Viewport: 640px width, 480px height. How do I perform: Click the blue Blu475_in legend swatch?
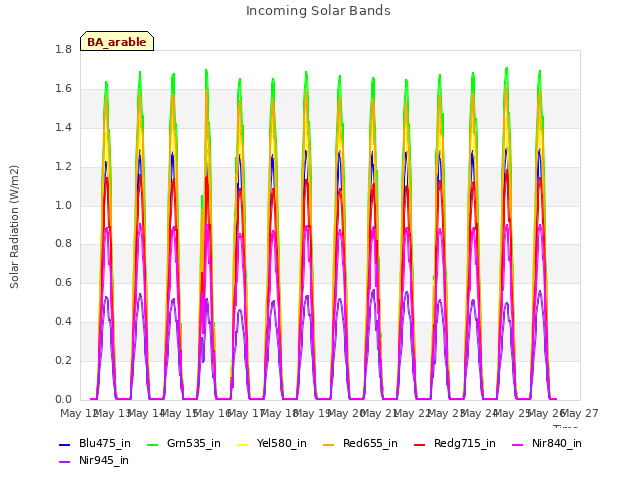(x=64, y=444)
